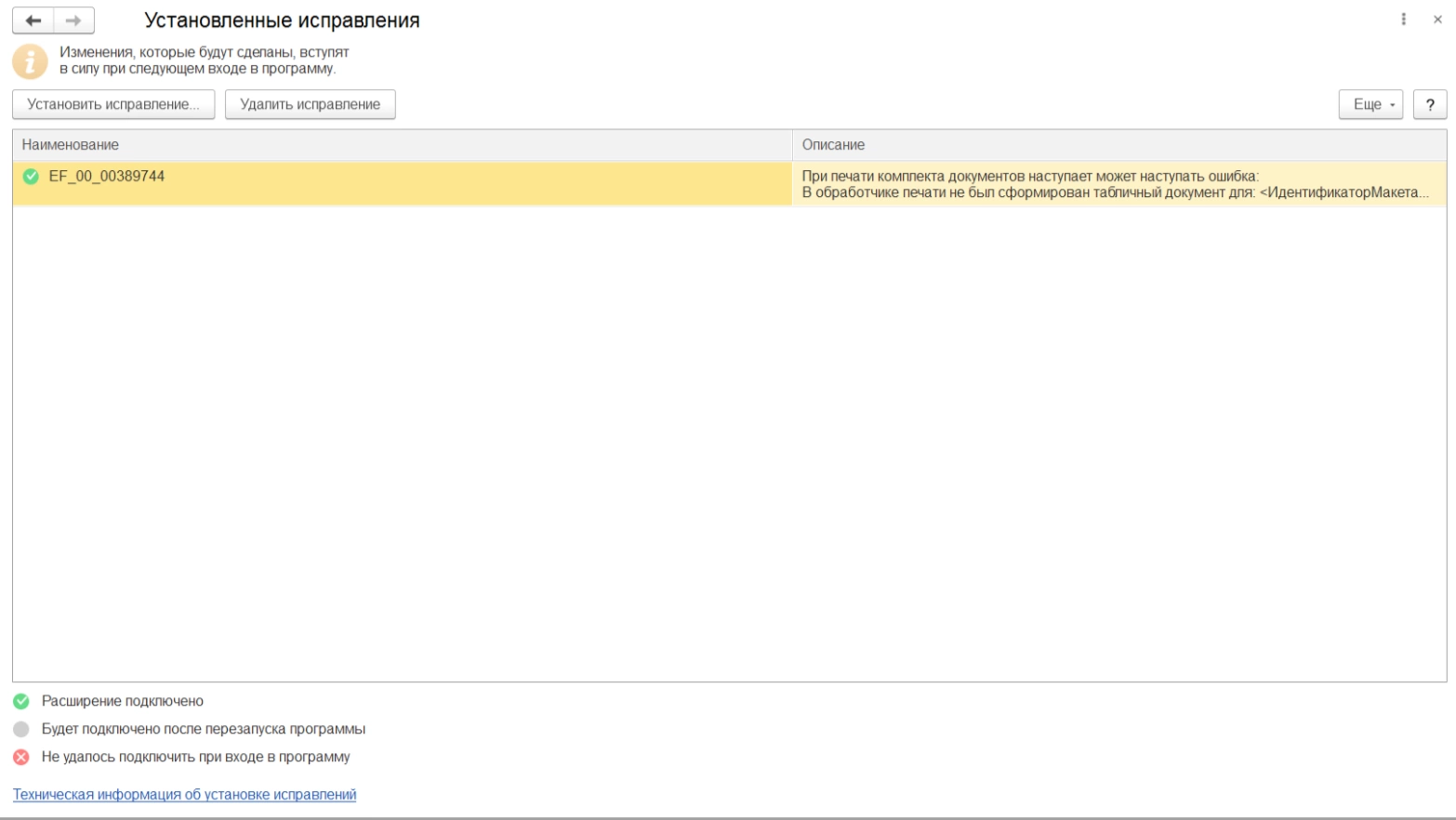
Task: Open help with the question mark button
Action: 1430,104
